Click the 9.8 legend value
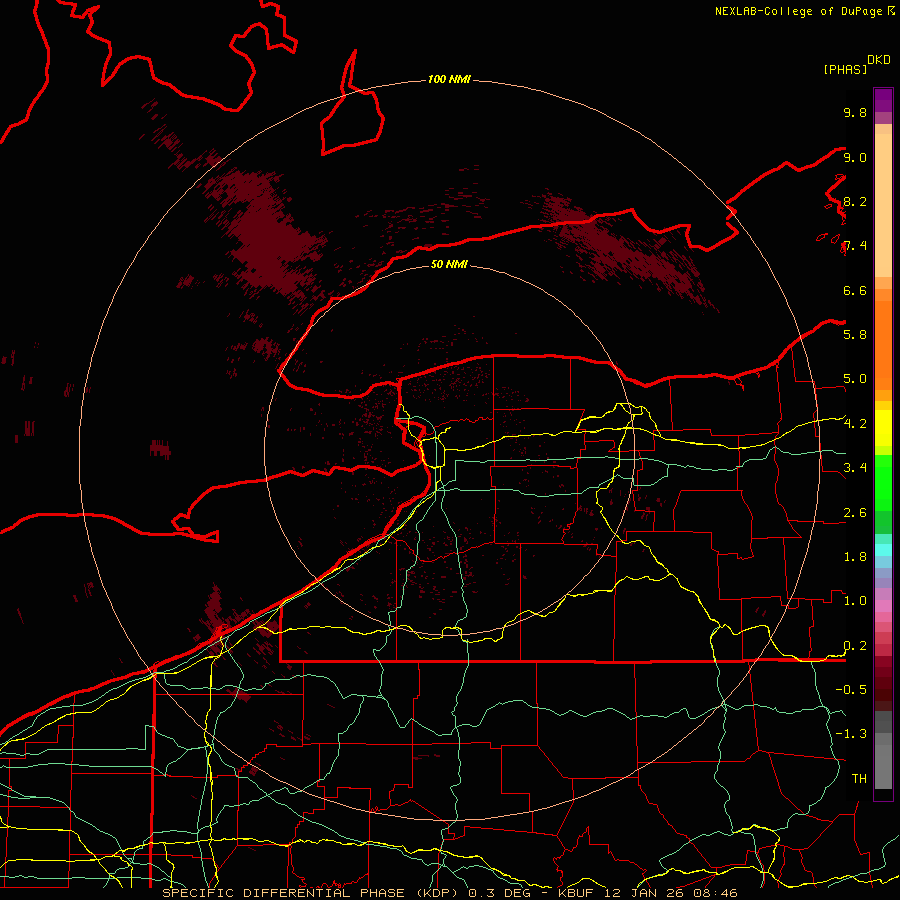The image size is (900, 900). click(x=855, y=112)
